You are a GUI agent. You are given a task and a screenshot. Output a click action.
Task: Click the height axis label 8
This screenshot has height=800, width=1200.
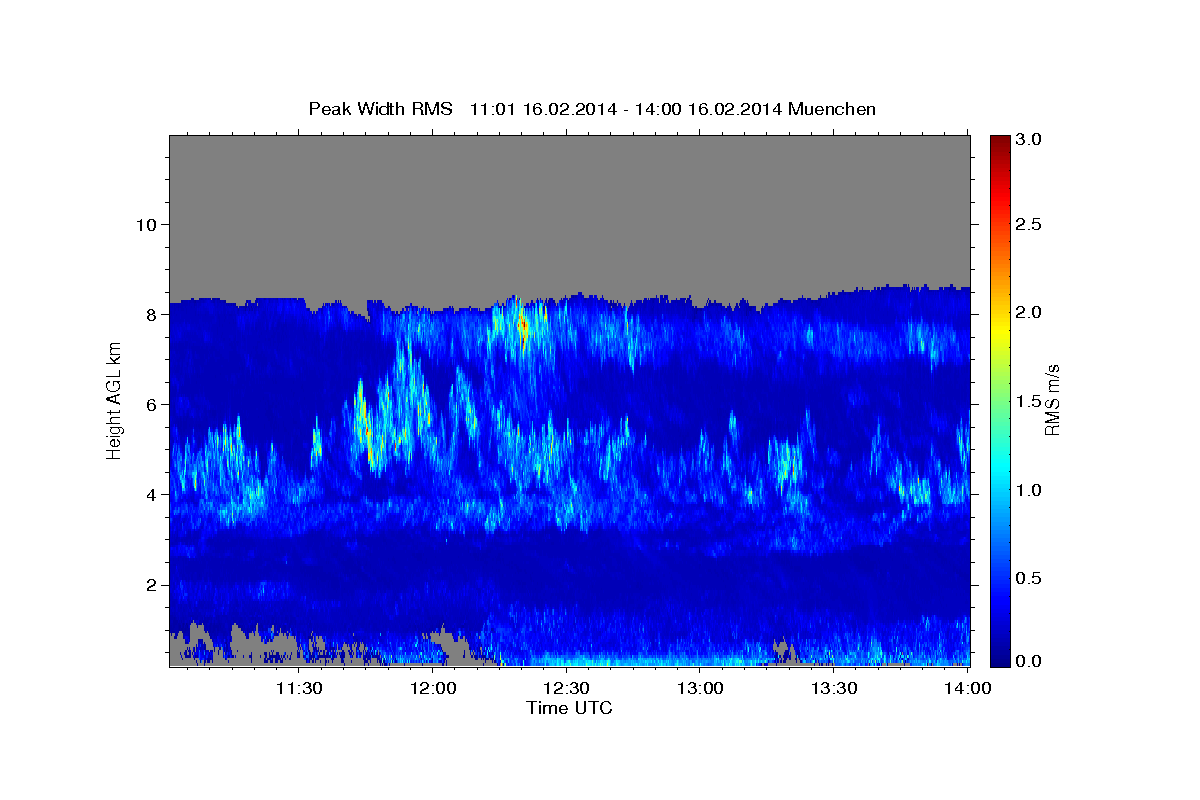click(150, 314)
